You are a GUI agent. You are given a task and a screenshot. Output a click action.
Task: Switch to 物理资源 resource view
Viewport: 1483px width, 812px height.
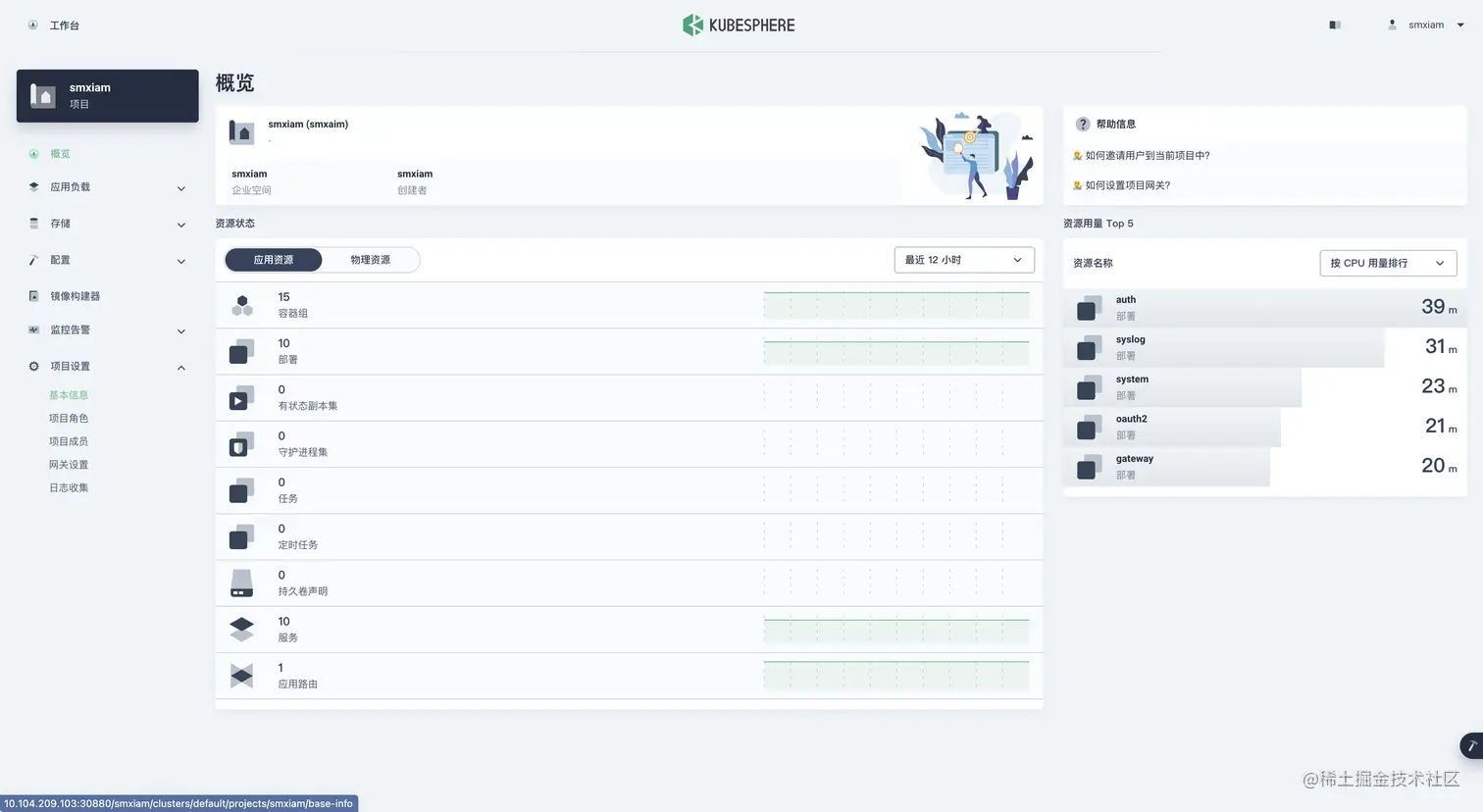370,260
